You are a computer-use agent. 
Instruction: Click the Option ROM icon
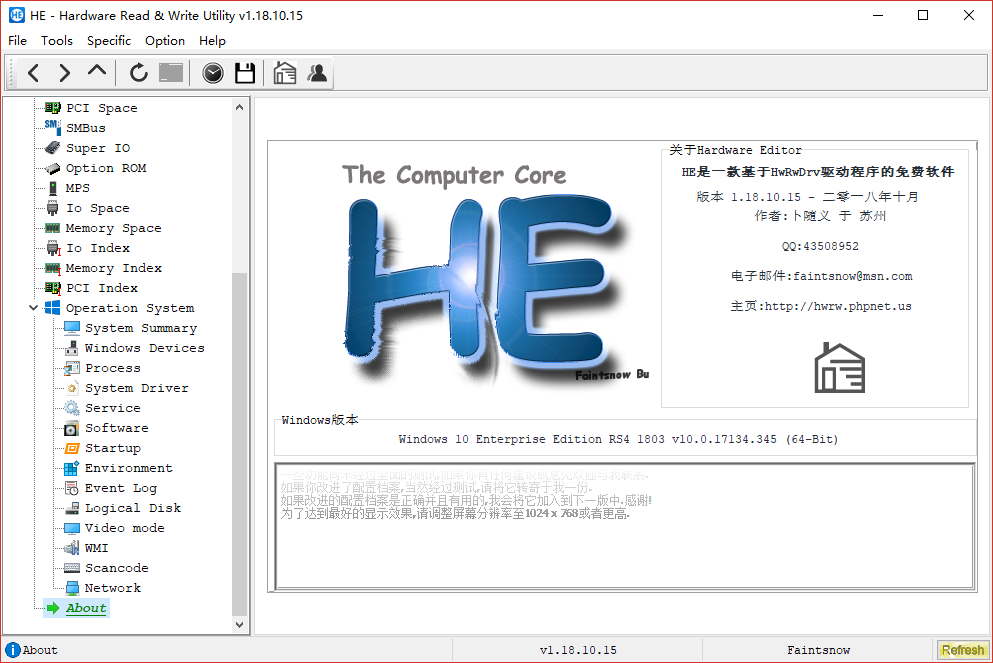tap(53, 168)
